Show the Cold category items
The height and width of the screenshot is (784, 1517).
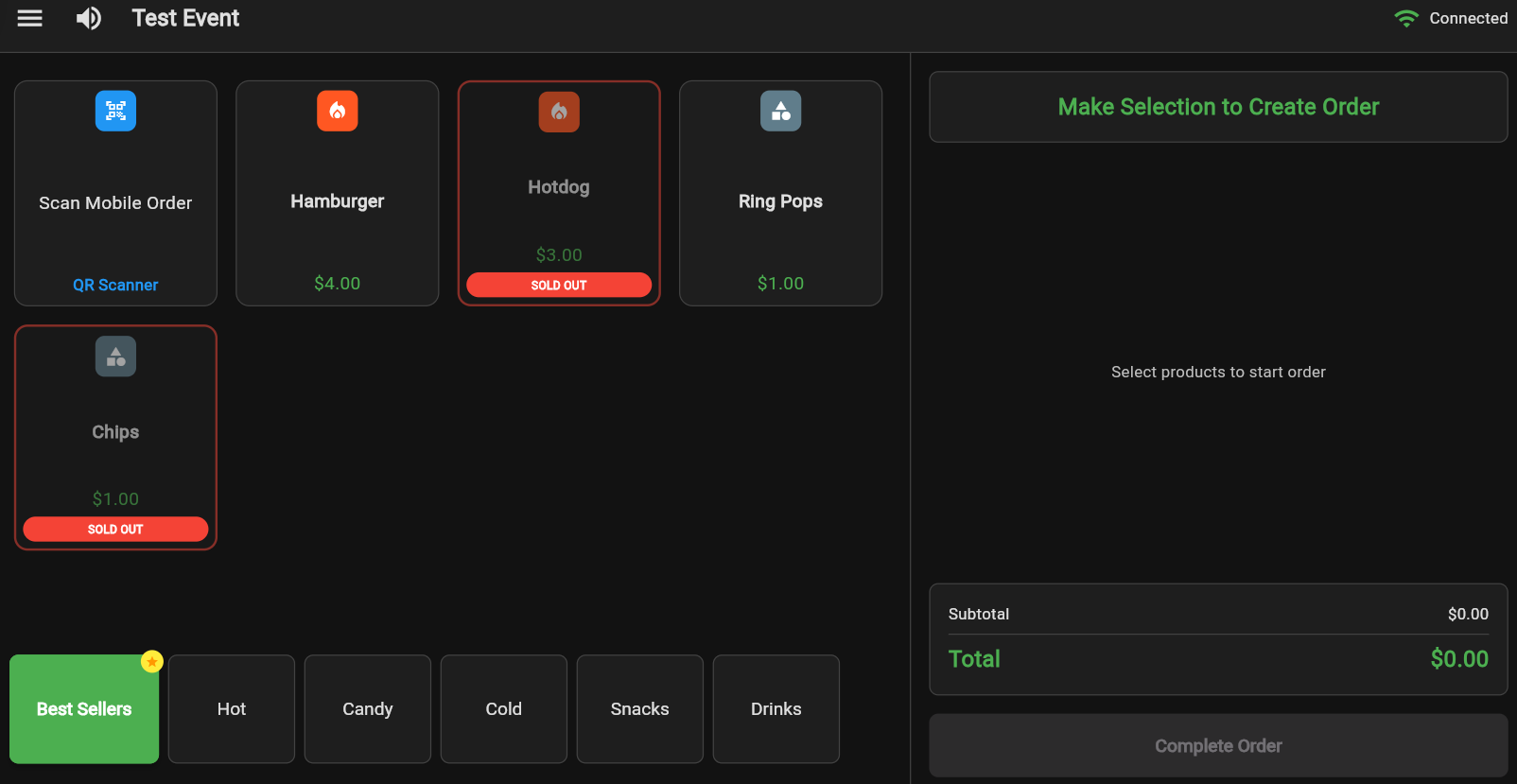click(x=504, y=709)
